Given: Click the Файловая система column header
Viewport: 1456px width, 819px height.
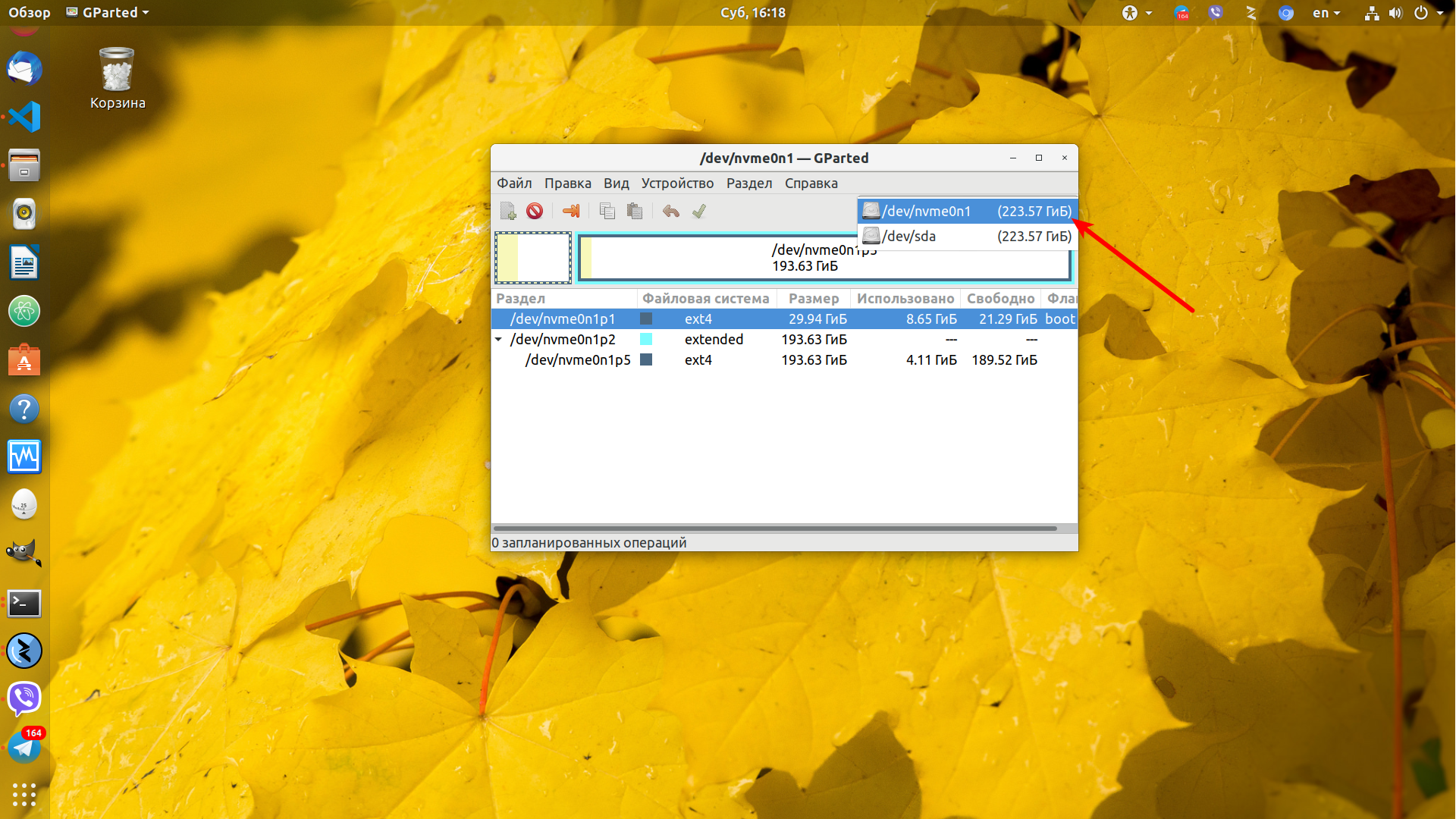Looking at the screenshot, I should coord(705,298).
